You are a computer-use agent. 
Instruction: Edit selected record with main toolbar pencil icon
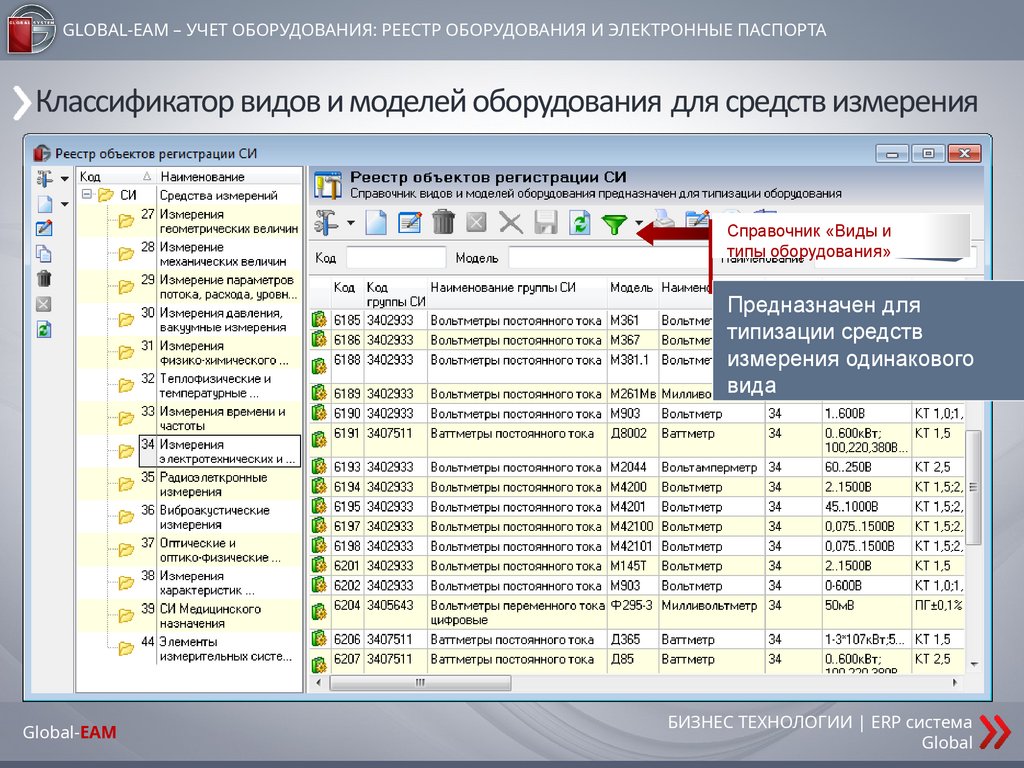click(409, 223)
